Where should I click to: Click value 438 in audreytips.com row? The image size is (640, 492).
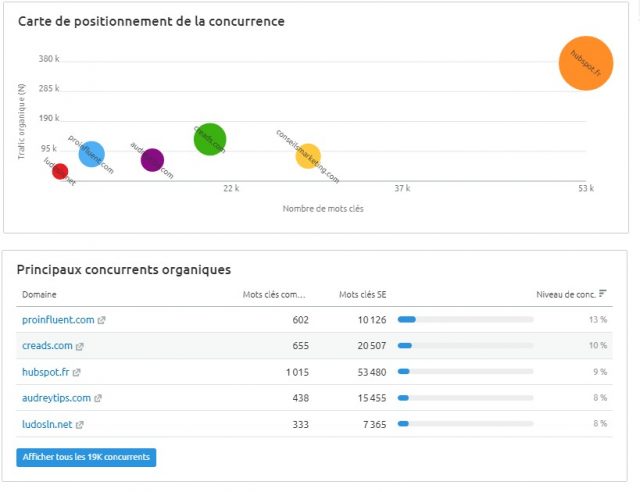click(300, 398)
